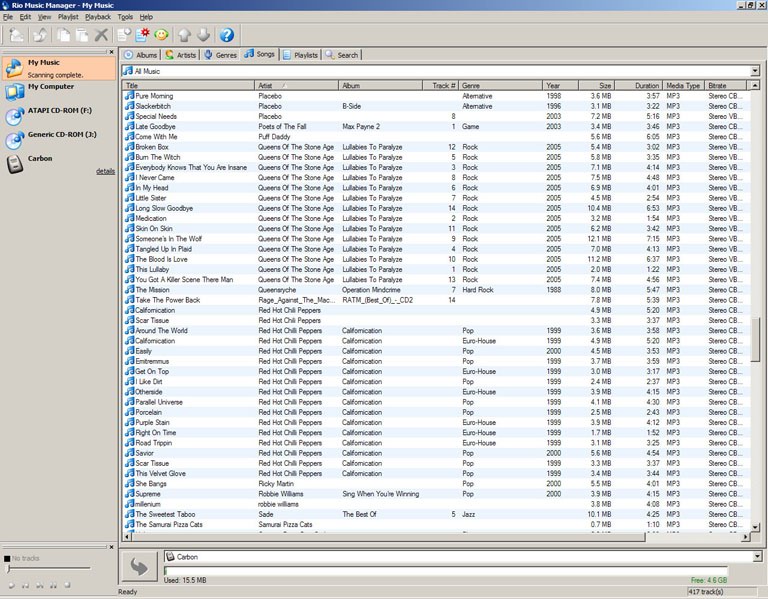Switch to the Albums tab
768x599 pixels.
pyautogui.click(x=141, y=55)
